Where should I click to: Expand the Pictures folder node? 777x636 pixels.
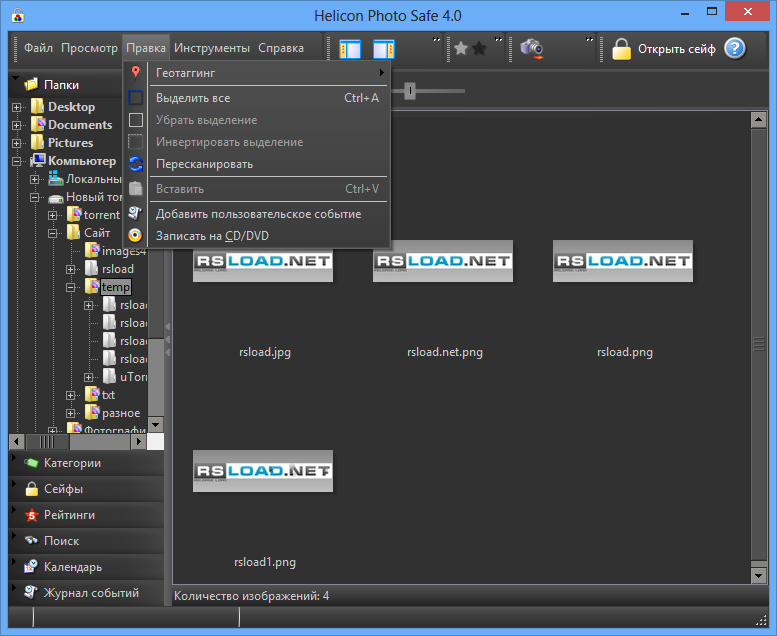(x=16, y=143)
